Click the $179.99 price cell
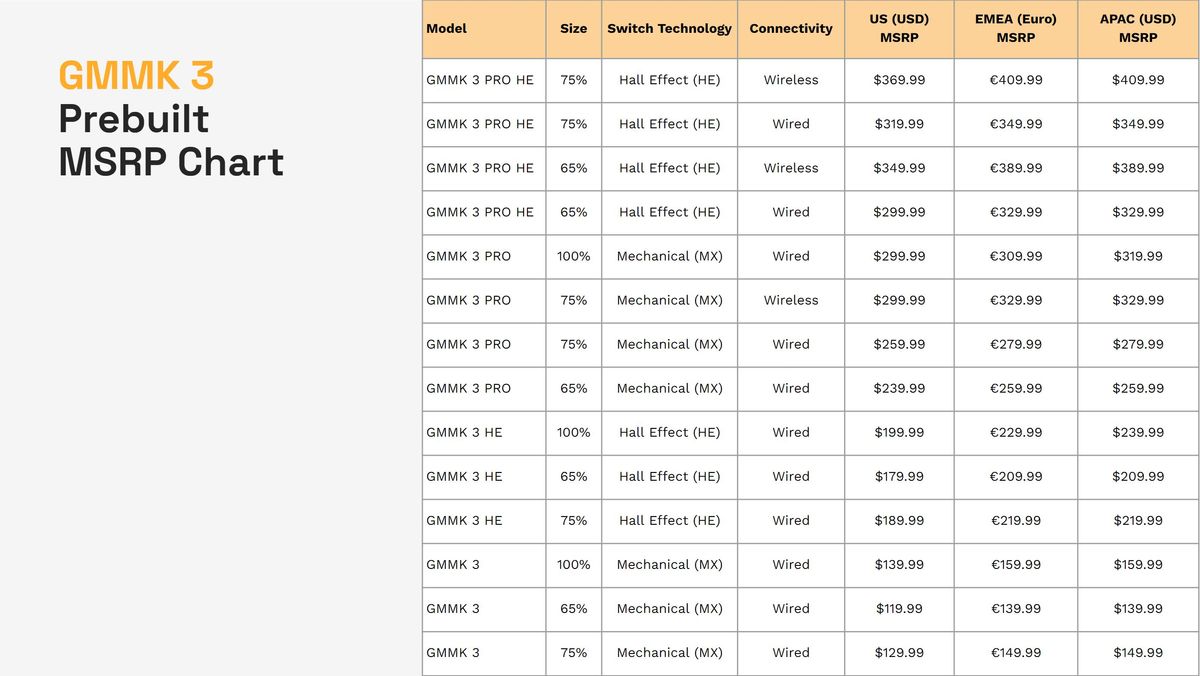1200x676 pixels. [x=898, y=476]
